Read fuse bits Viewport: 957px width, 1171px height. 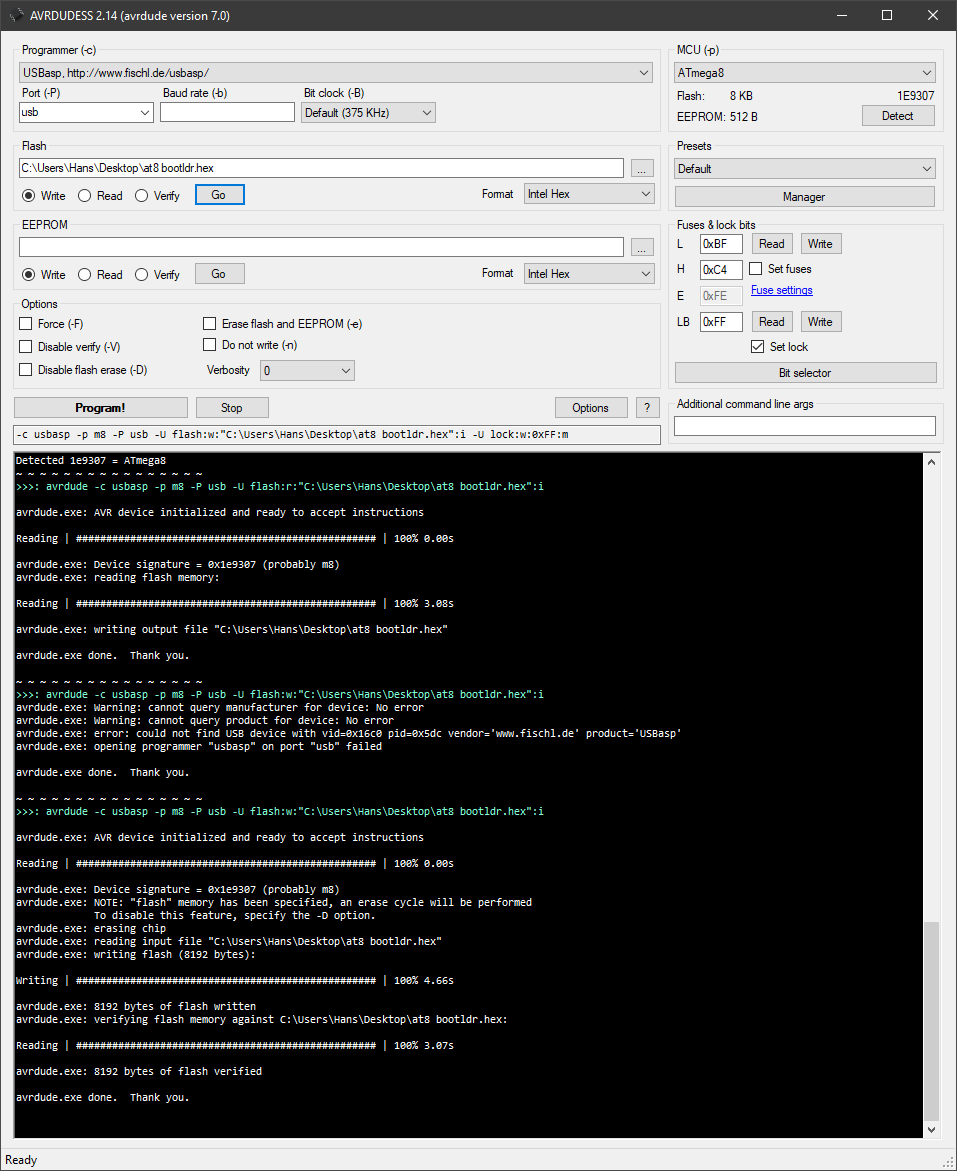coord(772,243)
